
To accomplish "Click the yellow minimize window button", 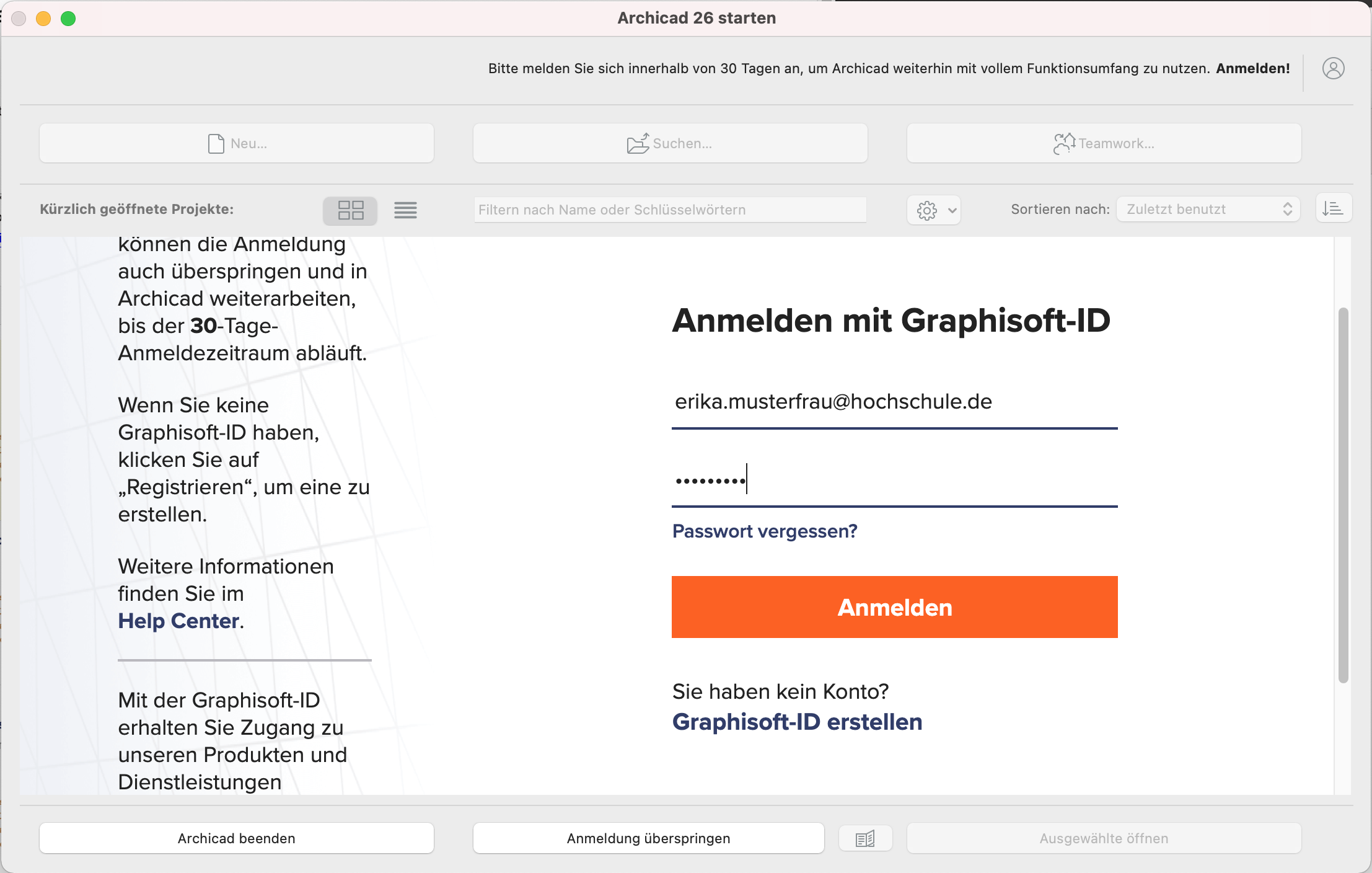I will pos(43,19).
